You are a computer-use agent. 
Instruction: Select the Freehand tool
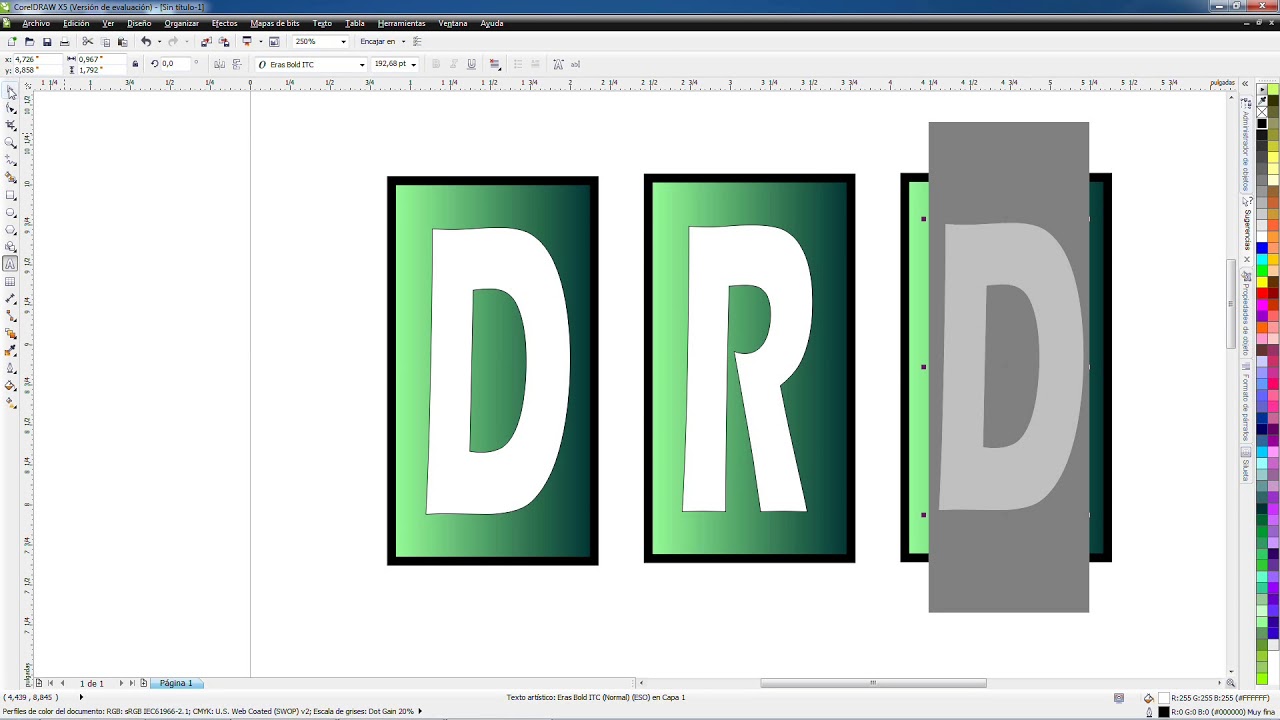coord(11,160)
